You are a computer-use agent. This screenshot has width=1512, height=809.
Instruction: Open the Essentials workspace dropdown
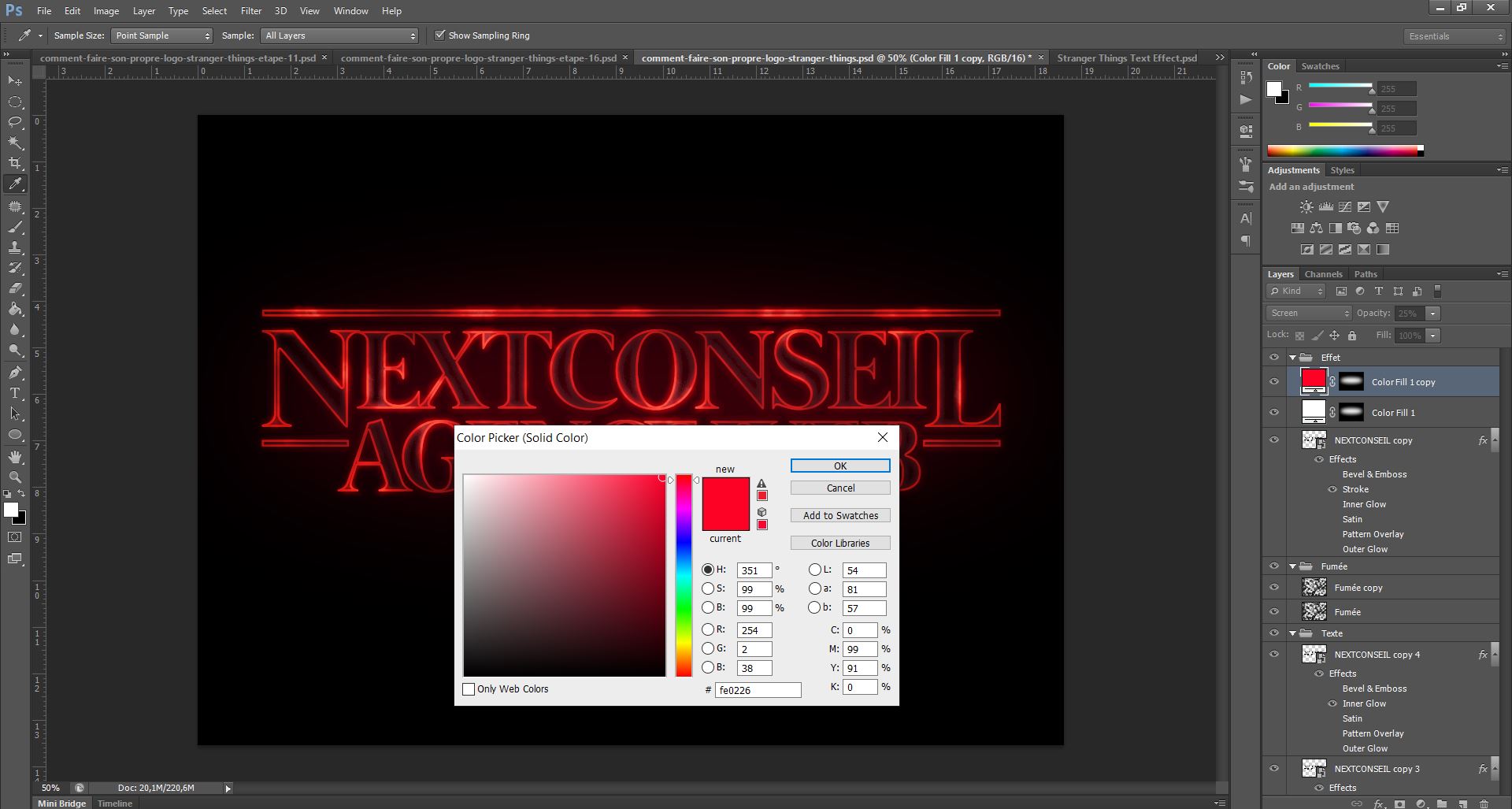(x=1455, y=36)
